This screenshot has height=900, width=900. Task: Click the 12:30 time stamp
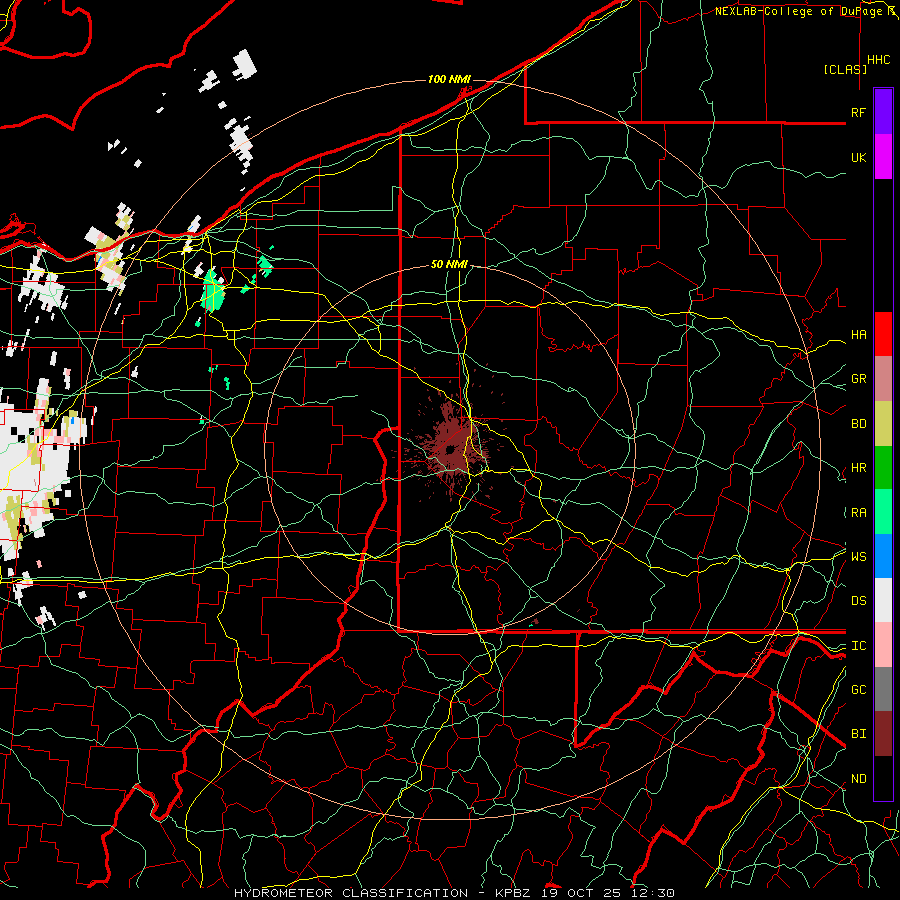pyautogui.click(x=654, y=893)
